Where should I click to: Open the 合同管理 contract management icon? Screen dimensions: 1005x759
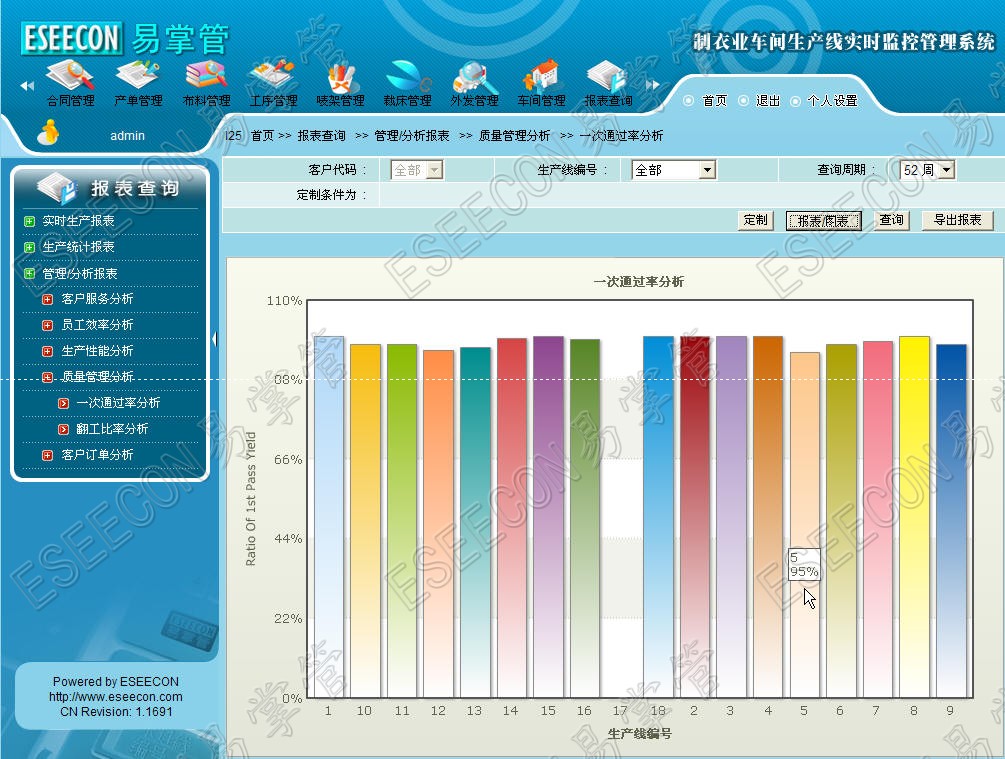click(70, 78)
